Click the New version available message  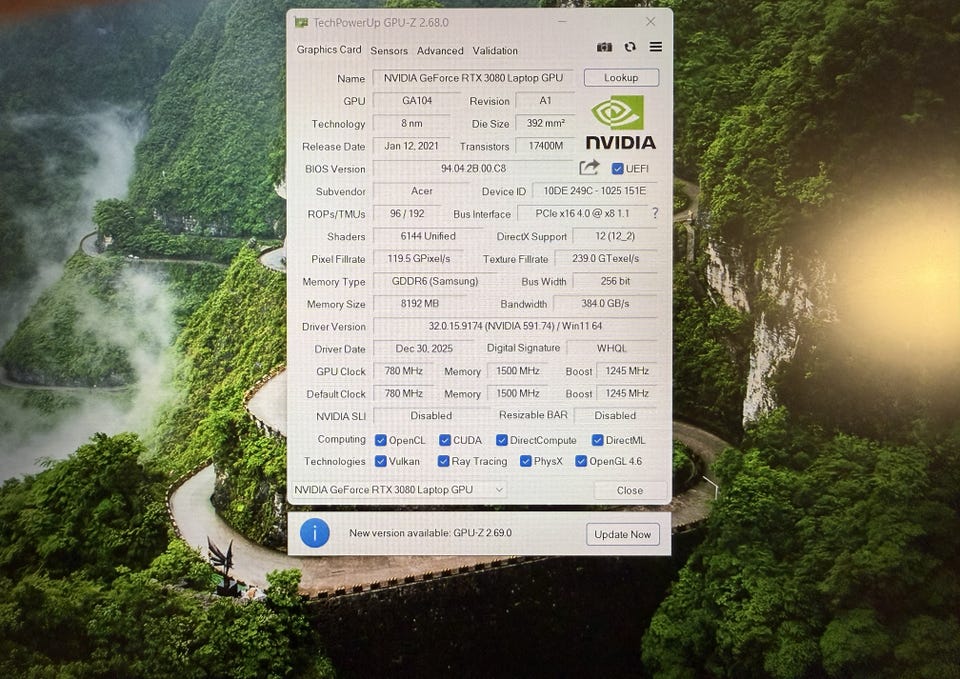click(x=430, y=533)
